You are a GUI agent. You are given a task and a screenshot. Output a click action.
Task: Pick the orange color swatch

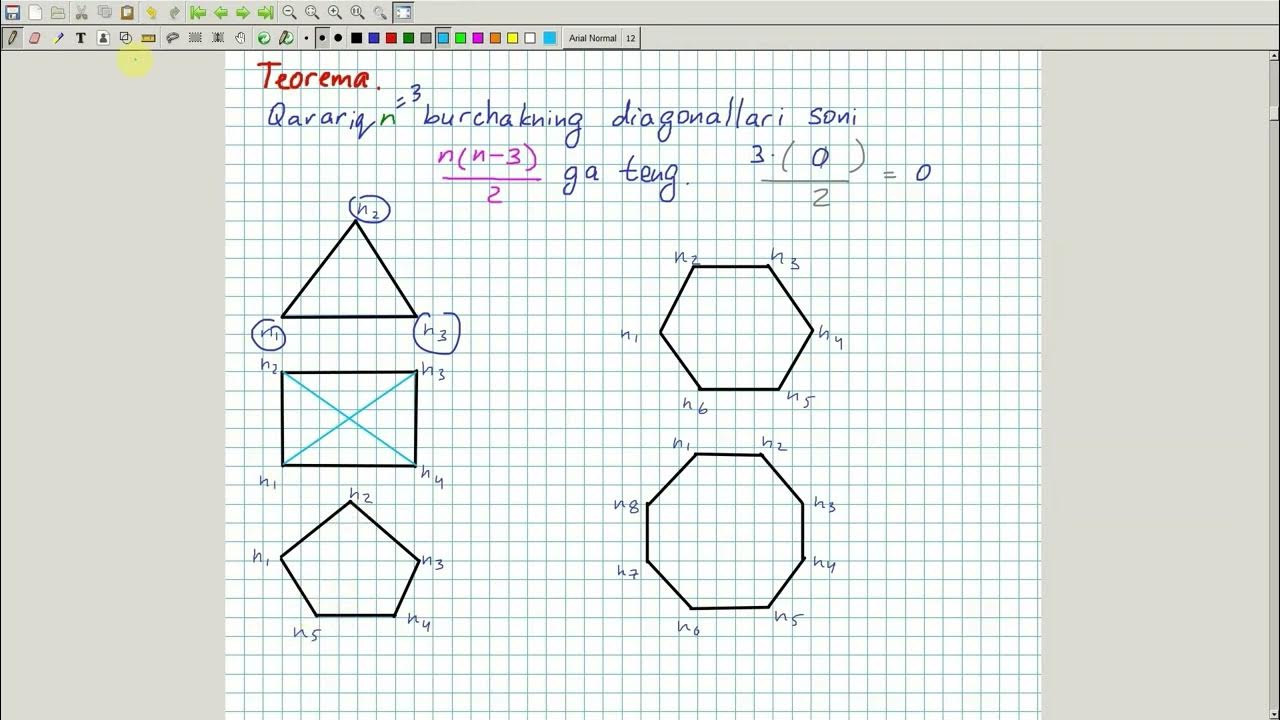495,38
